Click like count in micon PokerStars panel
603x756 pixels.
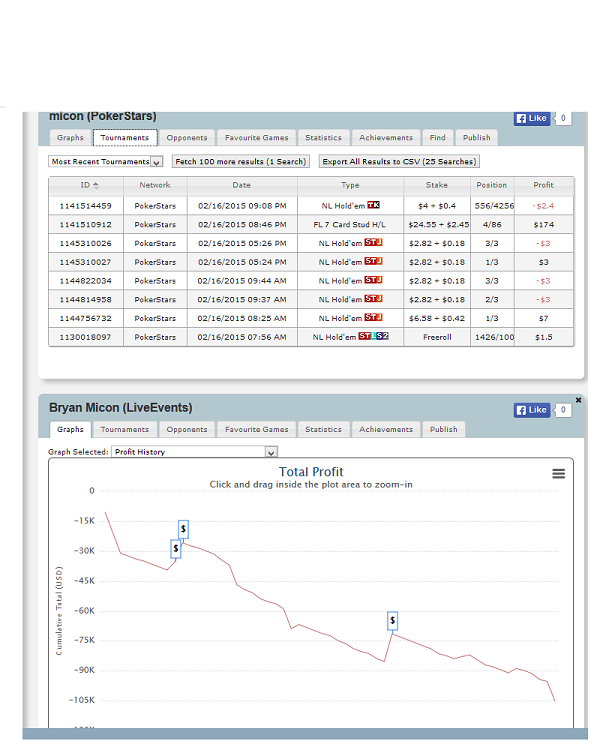pyautogui.click(x=563, y=118)
